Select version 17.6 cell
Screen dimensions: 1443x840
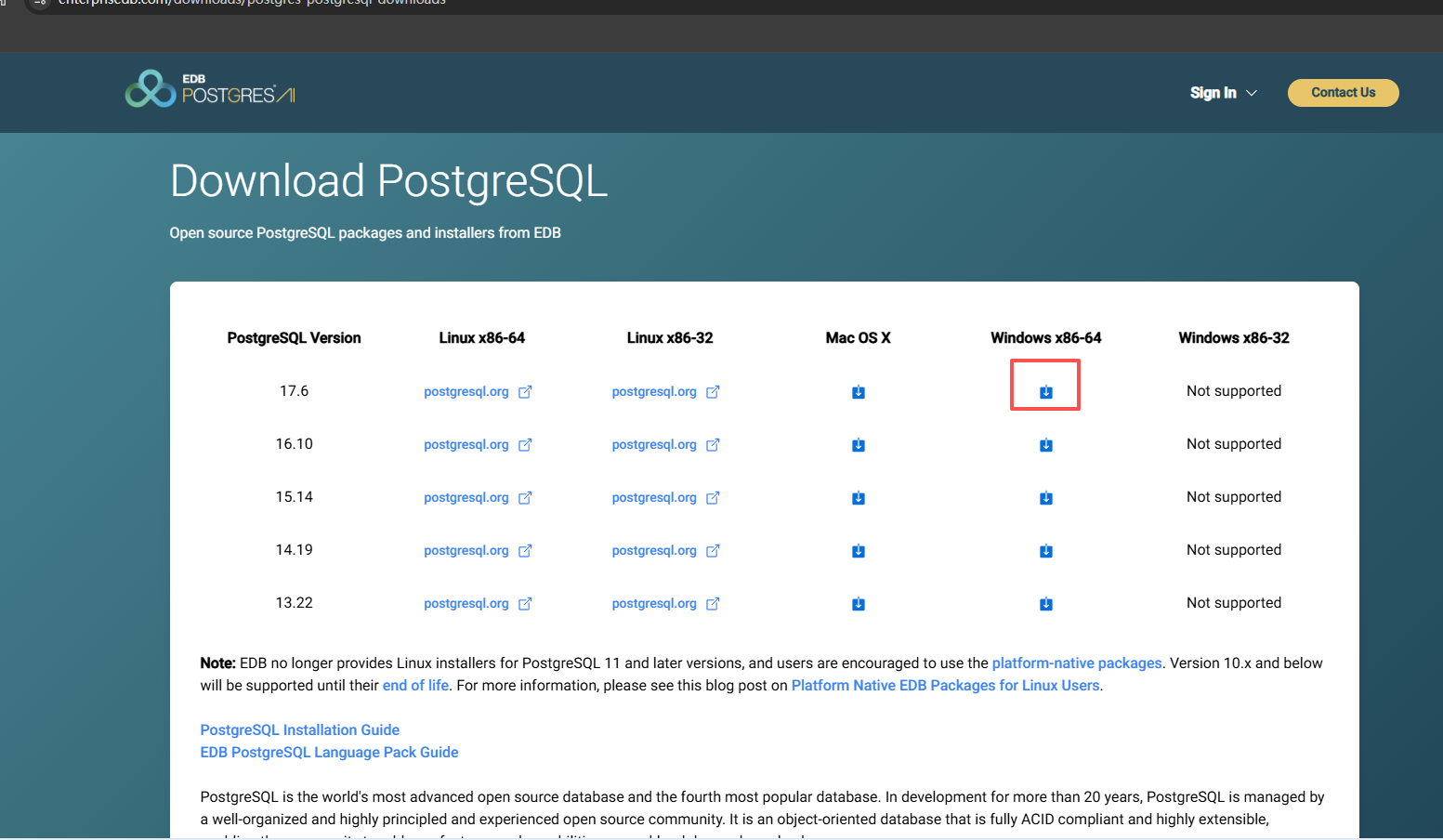294,390
